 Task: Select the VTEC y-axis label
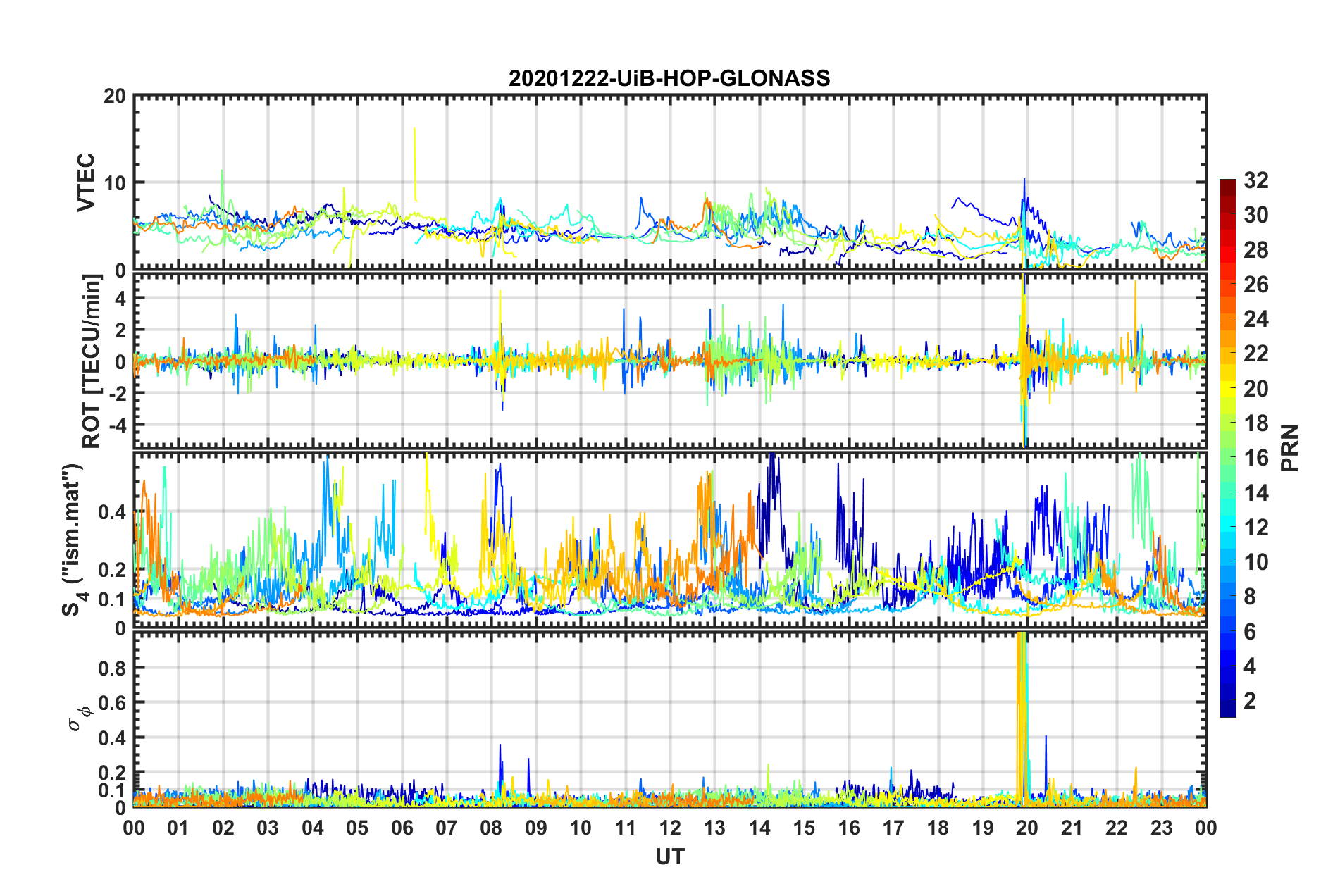[x=86, y=182]
